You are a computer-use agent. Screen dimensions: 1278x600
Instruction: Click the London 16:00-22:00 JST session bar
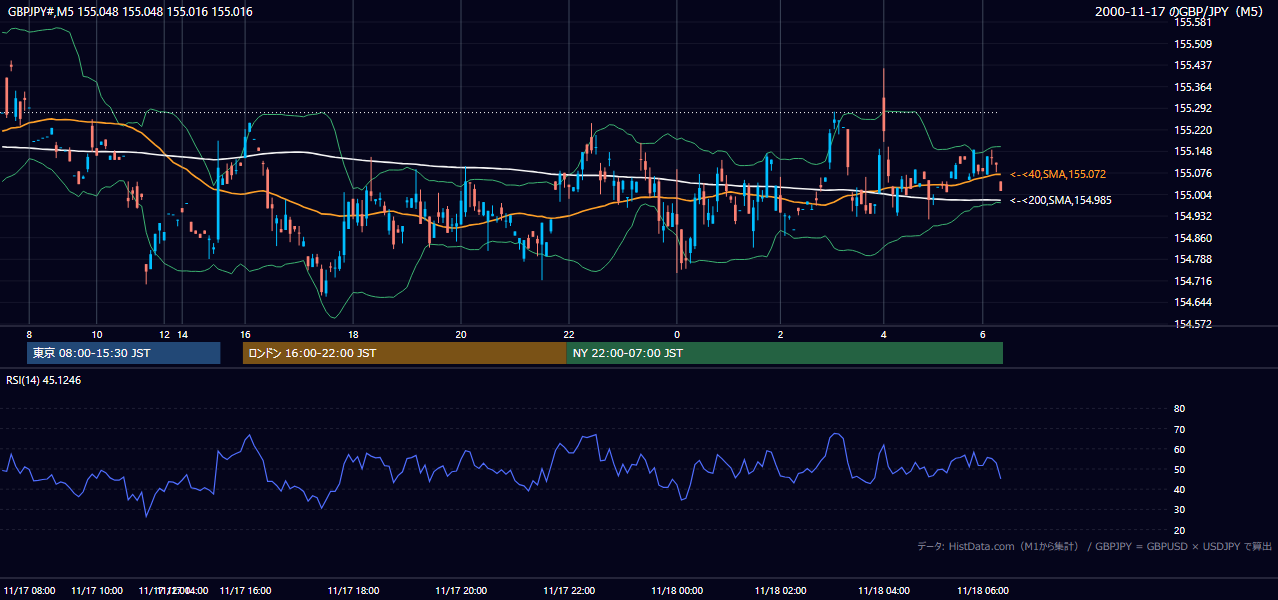404,353
